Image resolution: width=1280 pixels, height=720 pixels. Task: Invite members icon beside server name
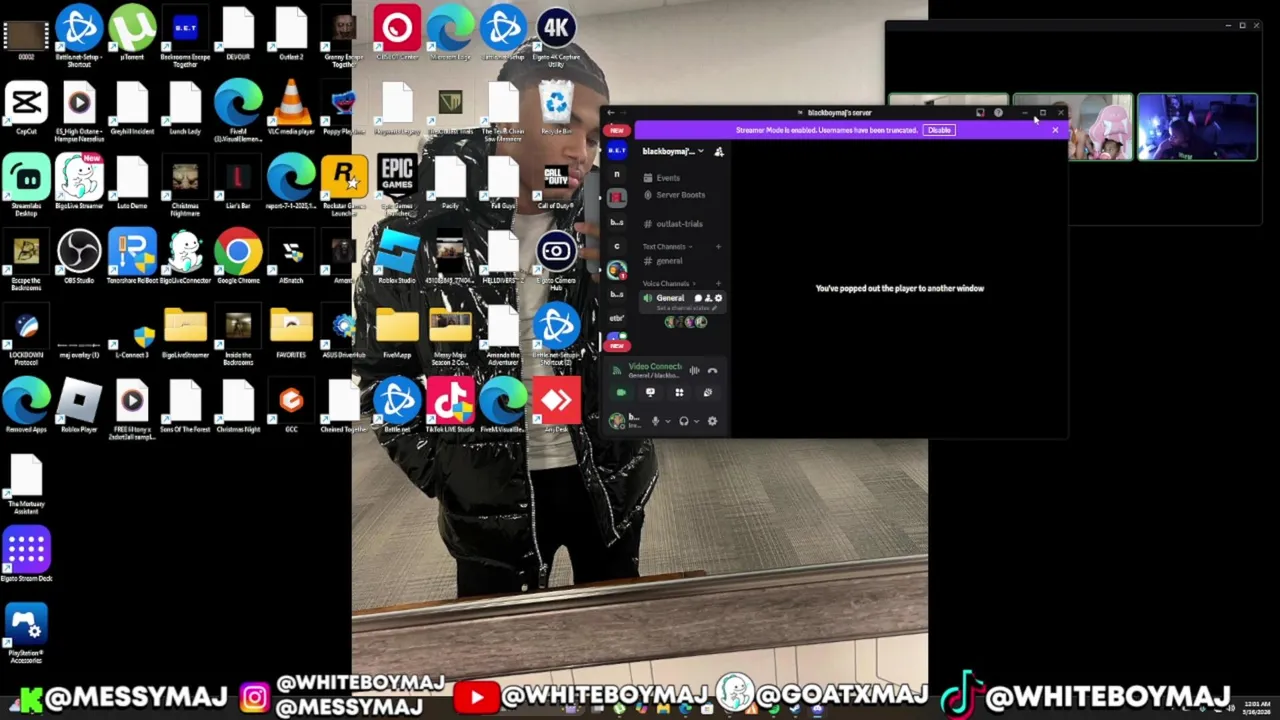coord(719,152)
